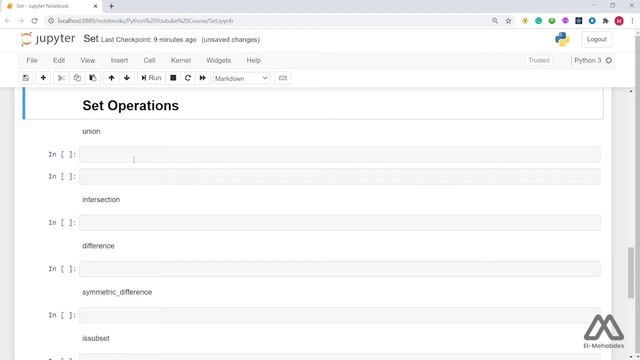
Task: Cut selected cells with scissors icon
Action: tap(61, 78)
